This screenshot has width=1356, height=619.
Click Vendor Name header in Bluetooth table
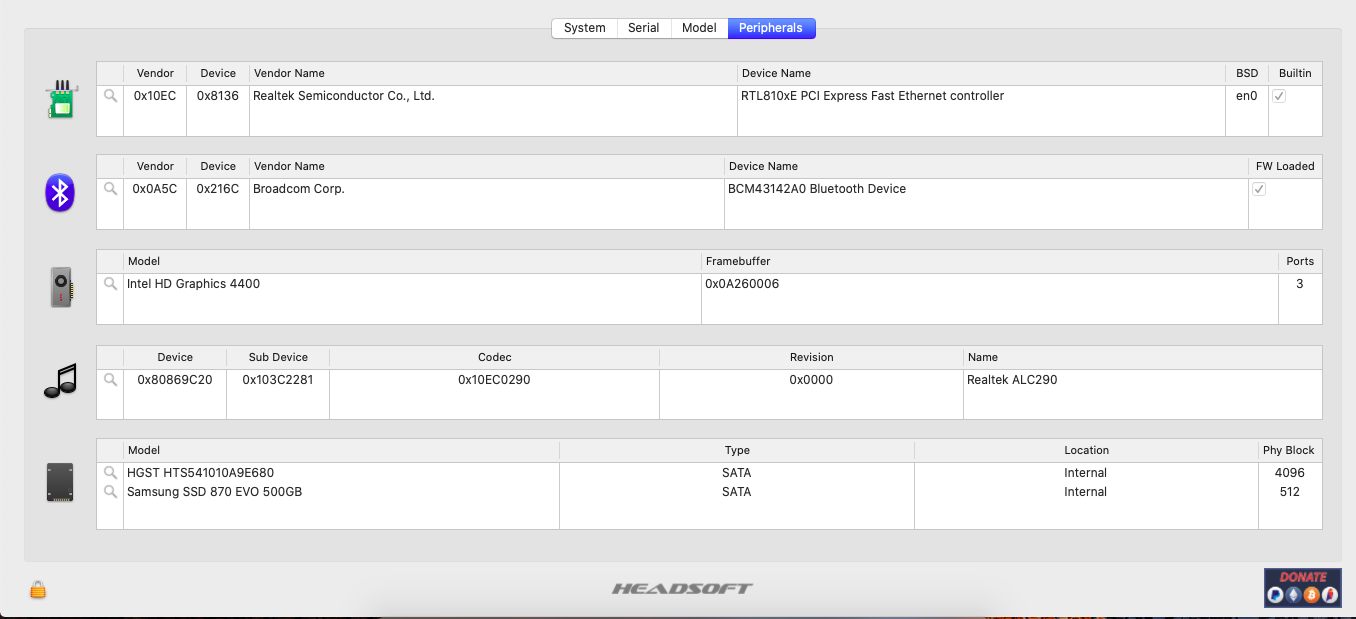click(x=487, y=166)
